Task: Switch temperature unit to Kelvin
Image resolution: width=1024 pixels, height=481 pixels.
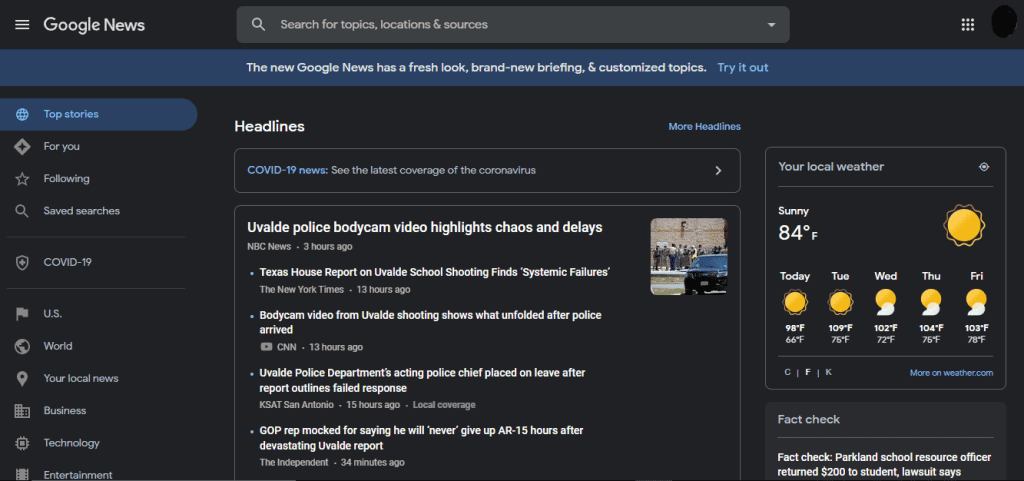Action: 829,373
